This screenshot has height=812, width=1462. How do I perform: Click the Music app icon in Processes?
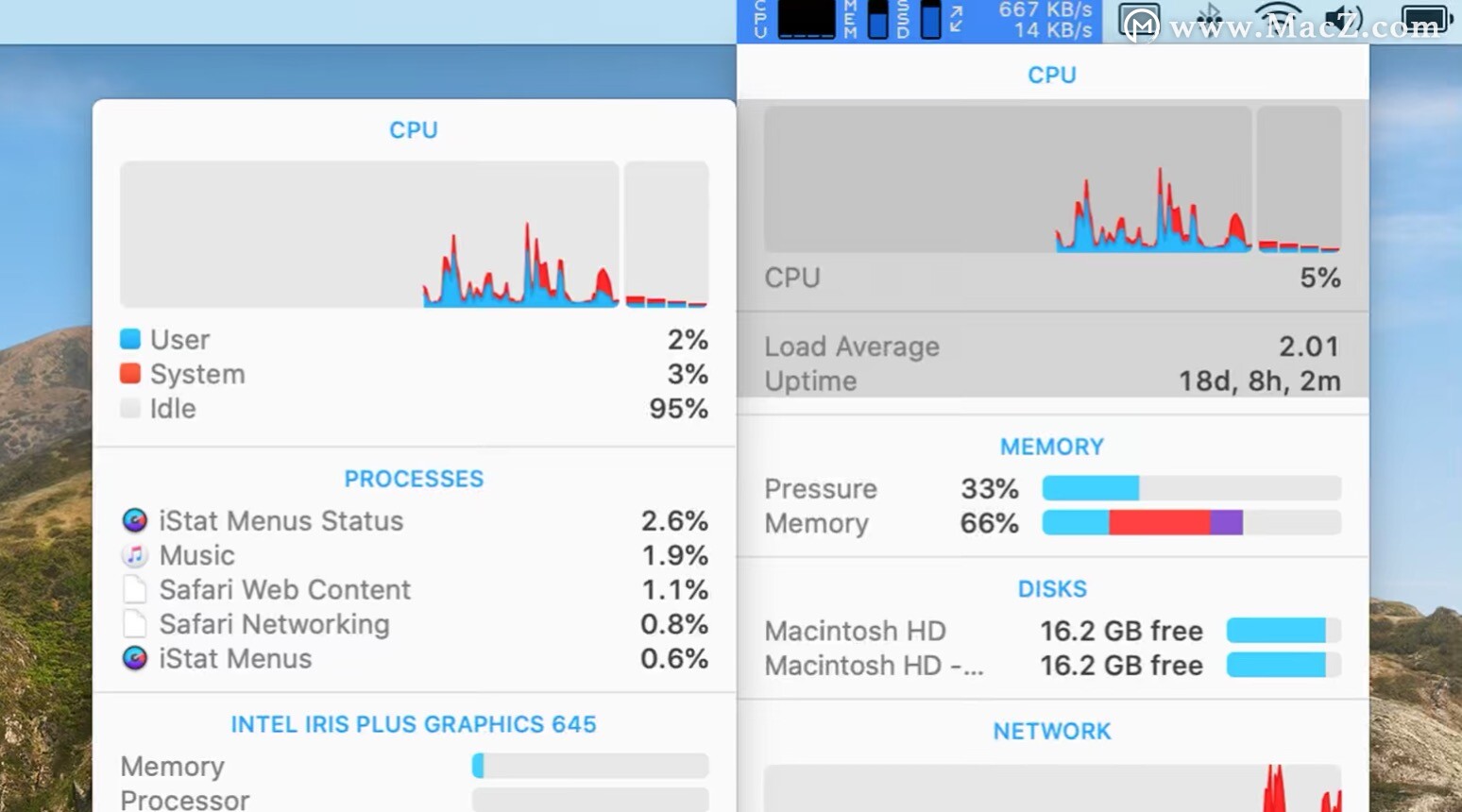click(x=135, y=555)
